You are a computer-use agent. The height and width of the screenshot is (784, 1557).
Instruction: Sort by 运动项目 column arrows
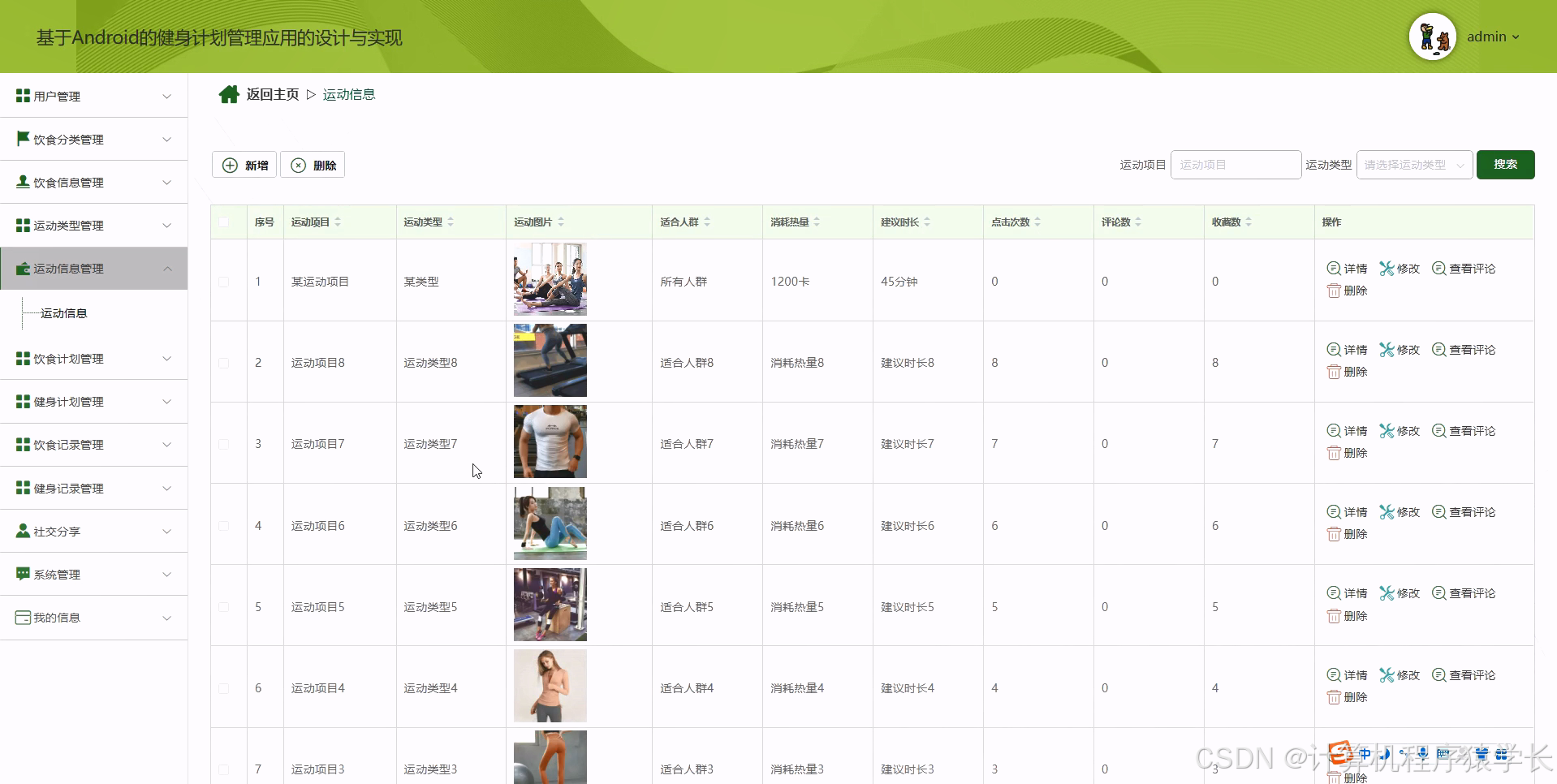338,222
